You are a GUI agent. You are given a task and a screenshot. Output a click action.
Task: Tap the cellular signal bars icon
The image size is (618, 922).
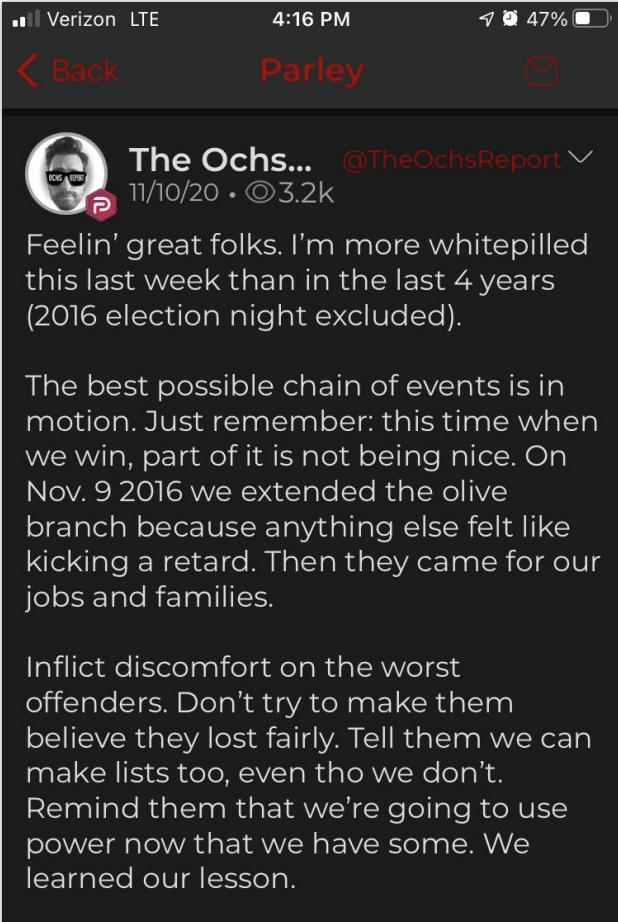coord(26,19)
